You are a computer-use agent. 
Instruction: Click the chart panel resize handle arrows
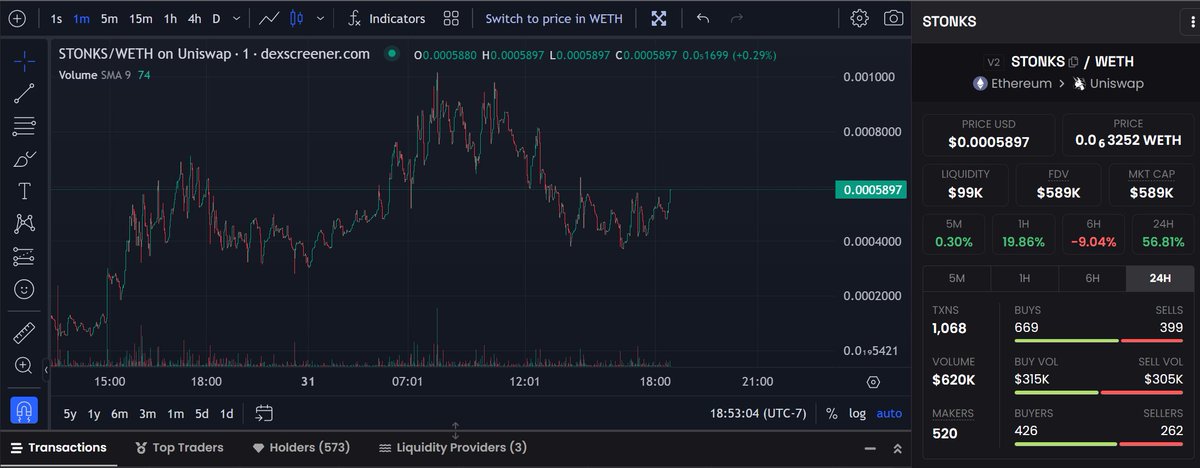(455, 430)
